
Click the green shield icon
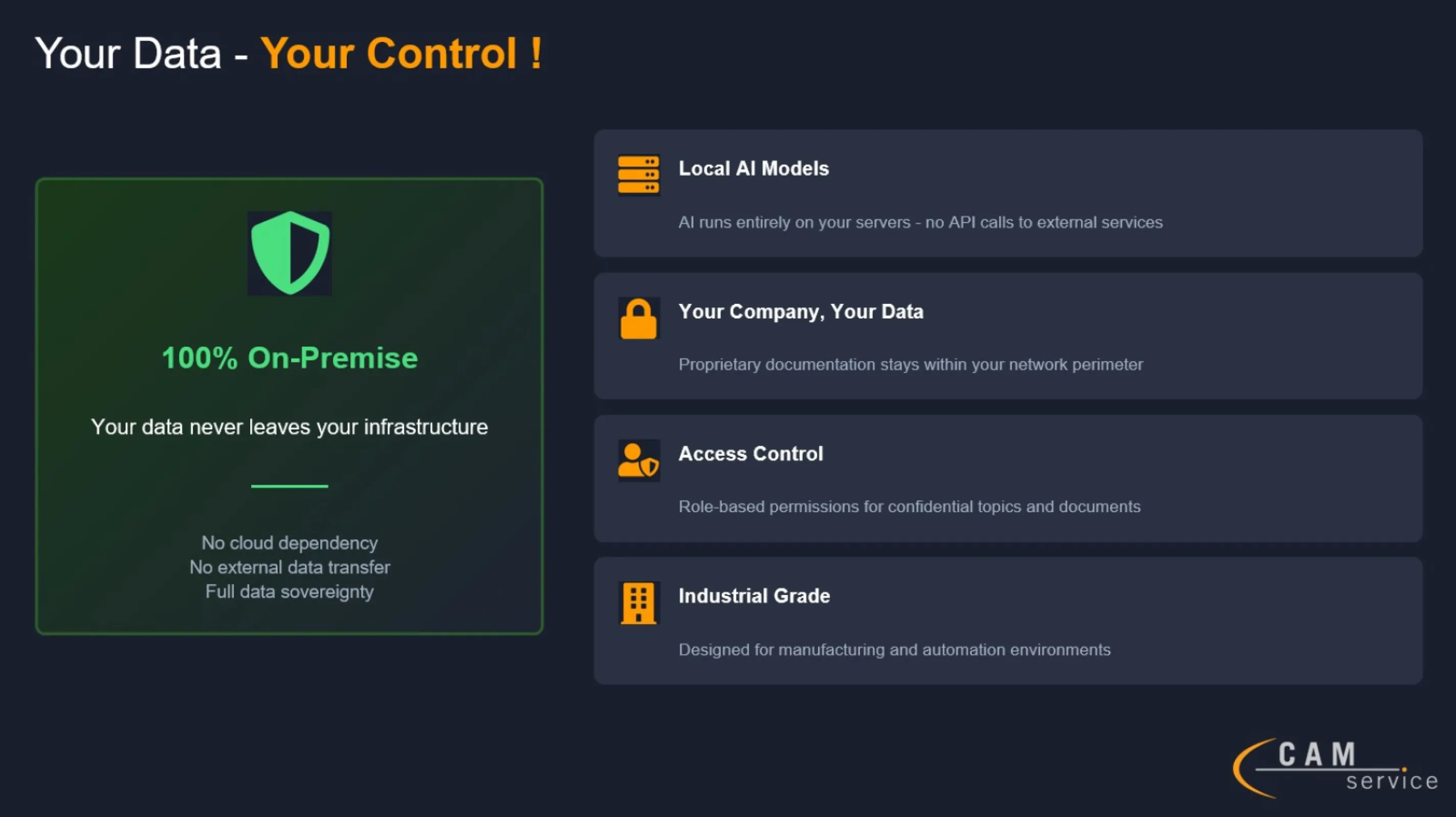pyautogui.click(x=290, y=253)
